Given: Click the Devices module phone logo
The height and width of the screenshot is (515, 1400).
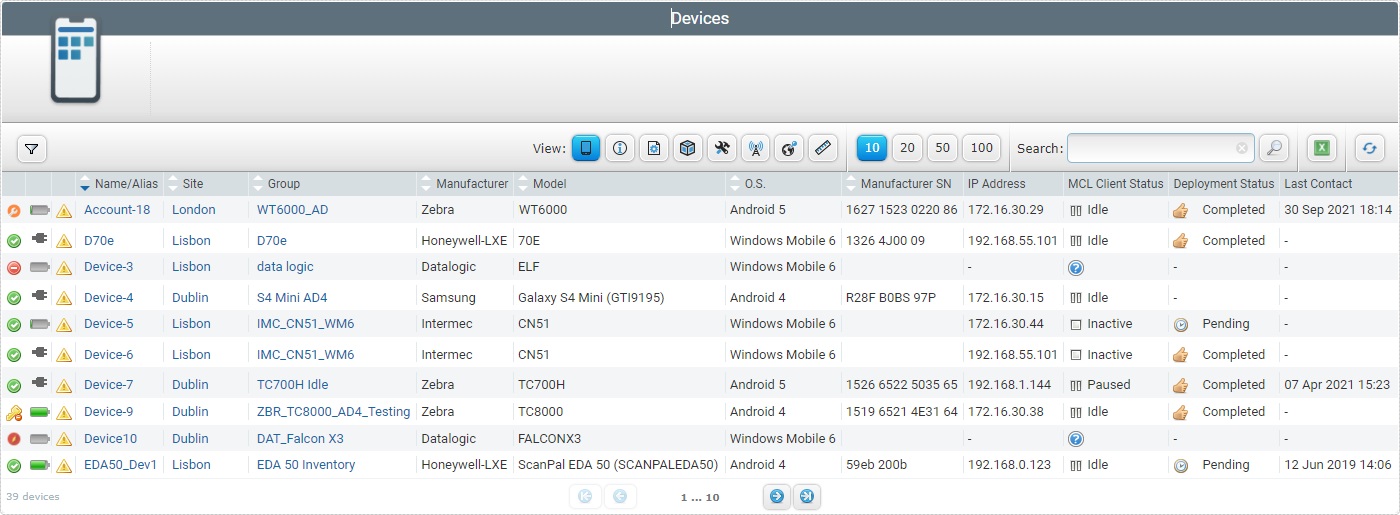Looking at the screenshot, I should coord(76,60).
